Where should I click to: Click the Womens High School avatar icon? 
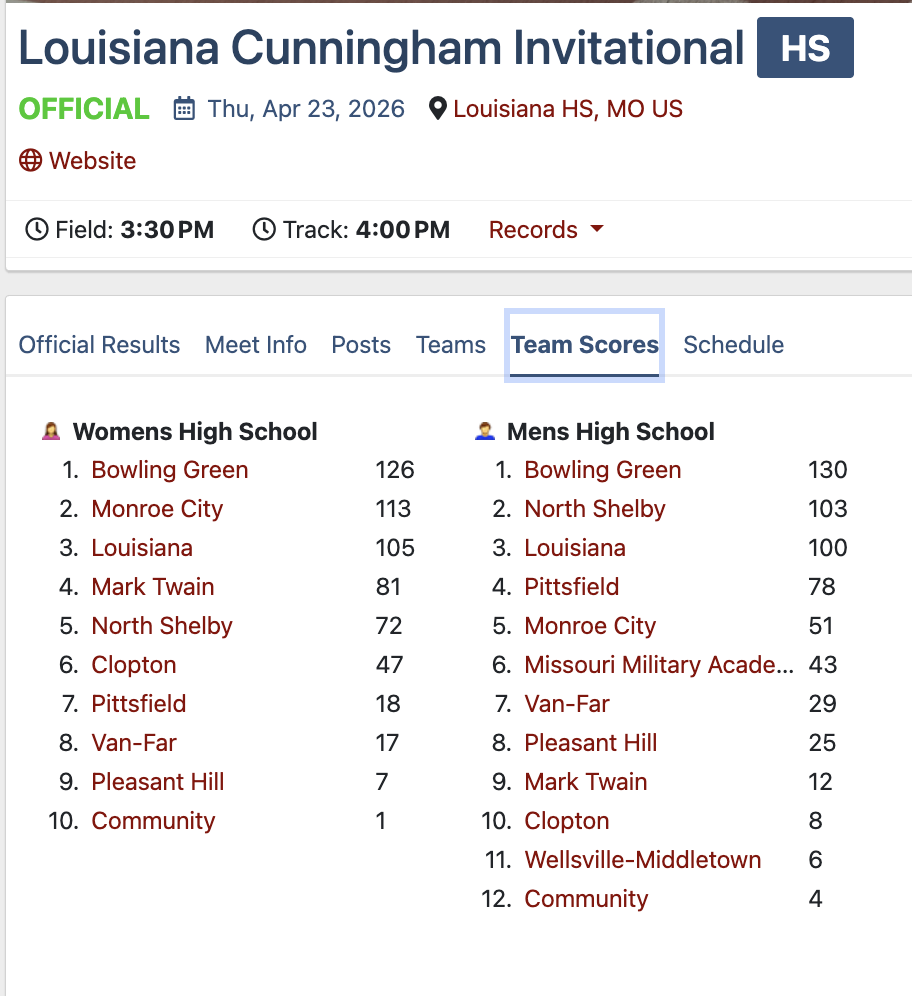click(x=51, y=432)
